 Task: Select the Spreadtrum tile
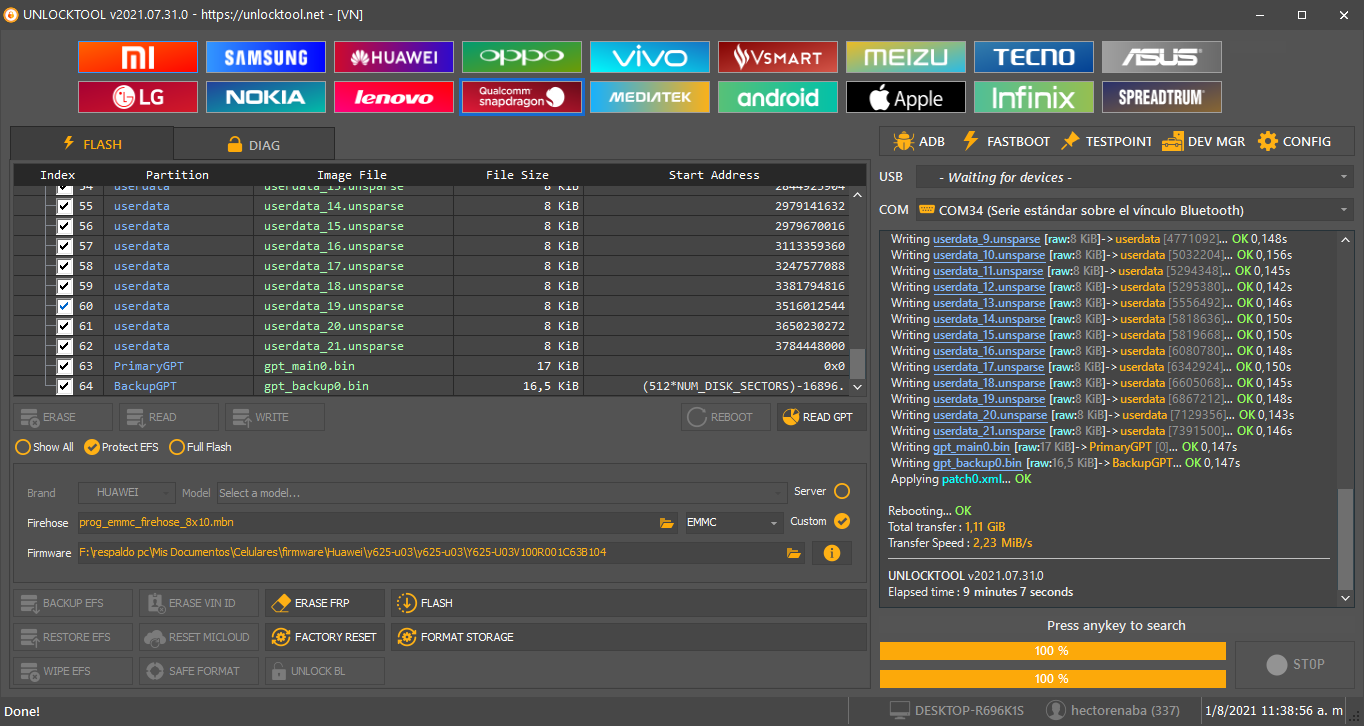[x=1162, y=97]
